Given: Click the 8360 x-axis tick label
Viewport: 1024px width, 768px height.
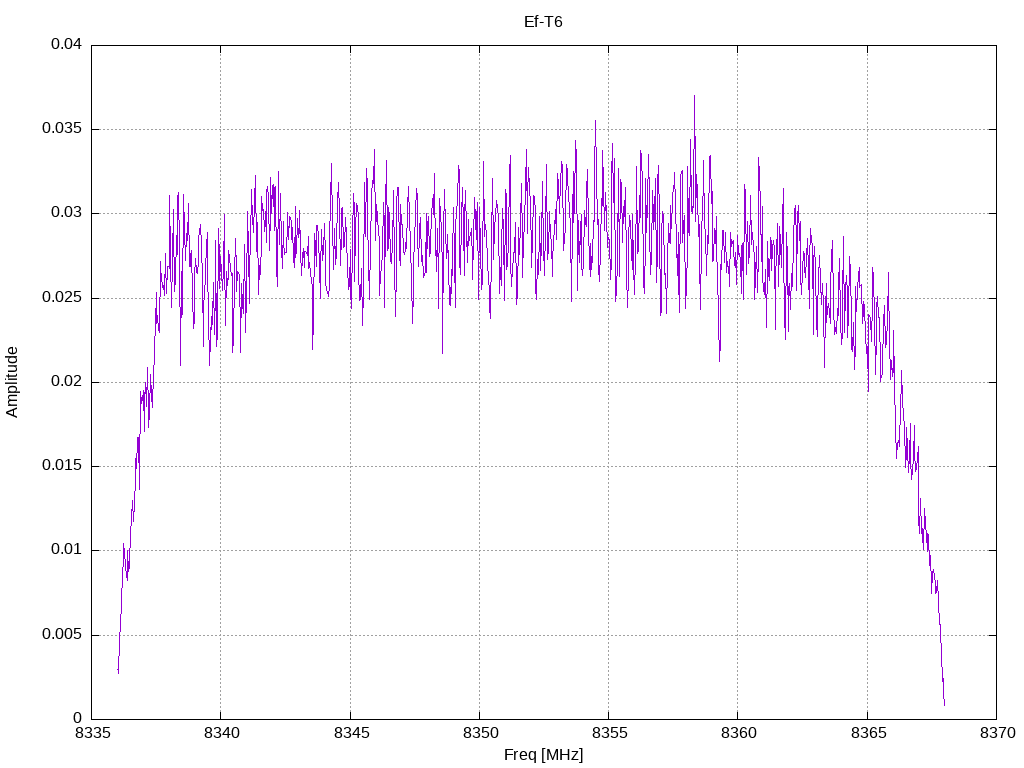Looking at the screenshot, I should (x=739, y=733).
